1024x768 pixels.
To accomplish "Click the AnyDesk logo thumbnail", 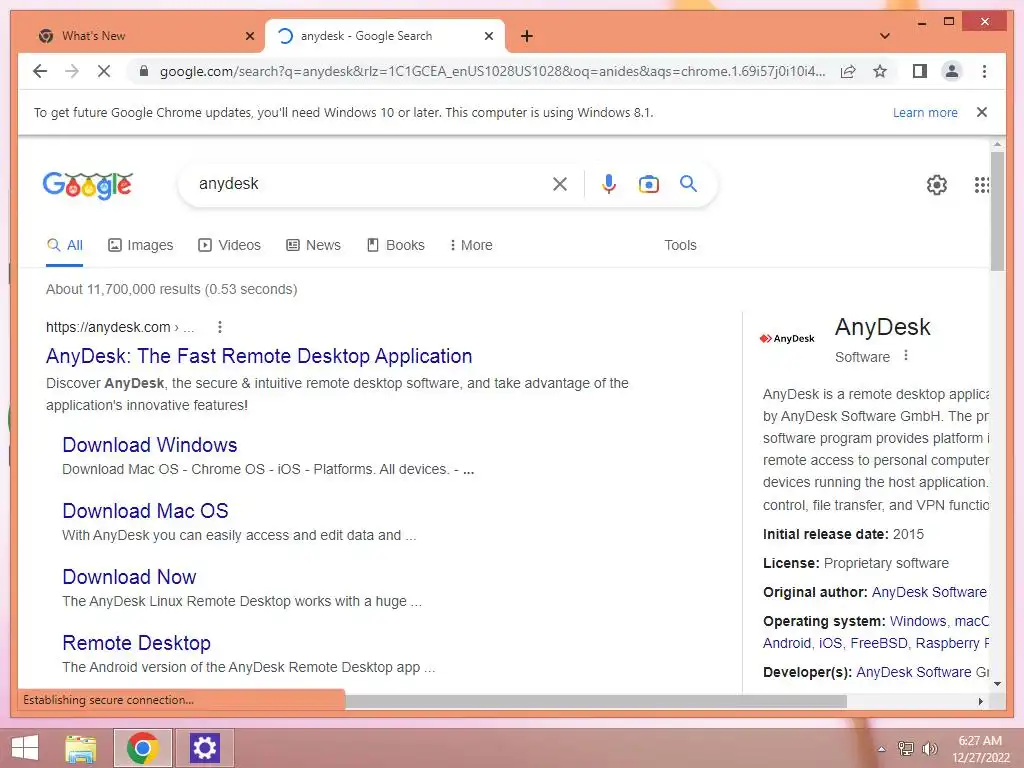I will (788, 338).
